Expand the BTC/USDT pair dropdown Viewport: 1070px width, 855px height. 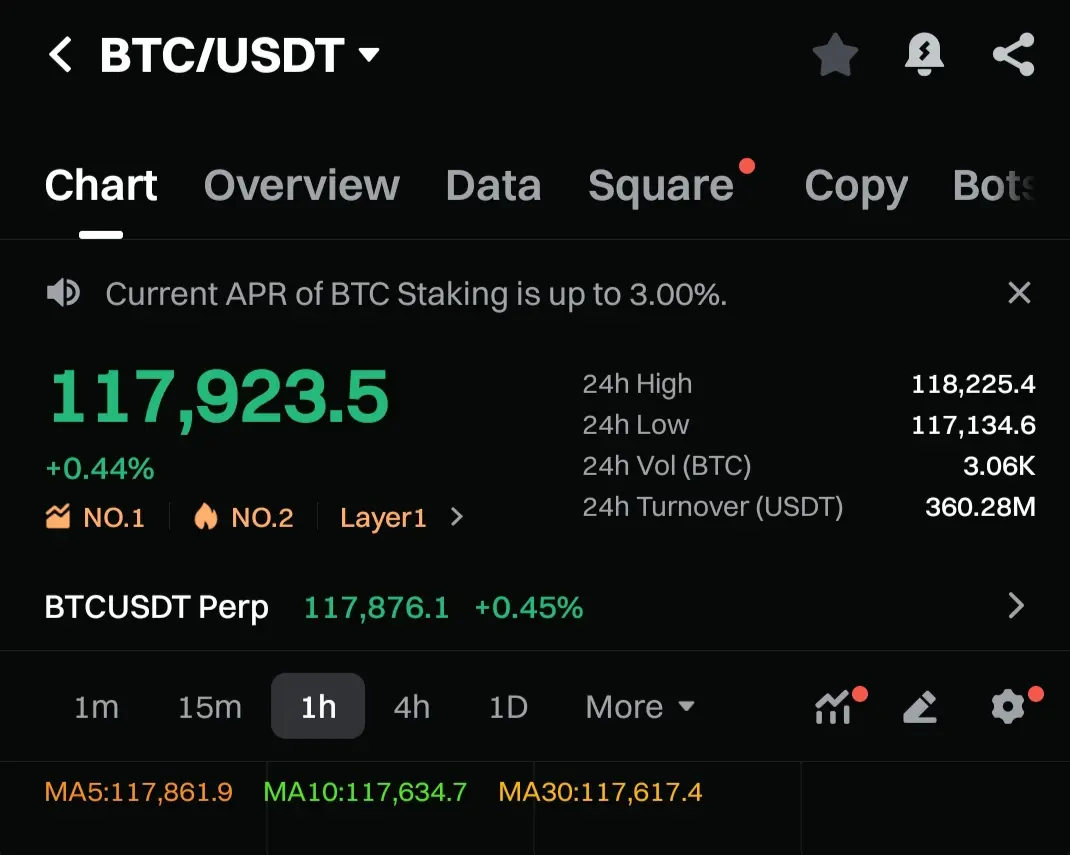[369, 55]
